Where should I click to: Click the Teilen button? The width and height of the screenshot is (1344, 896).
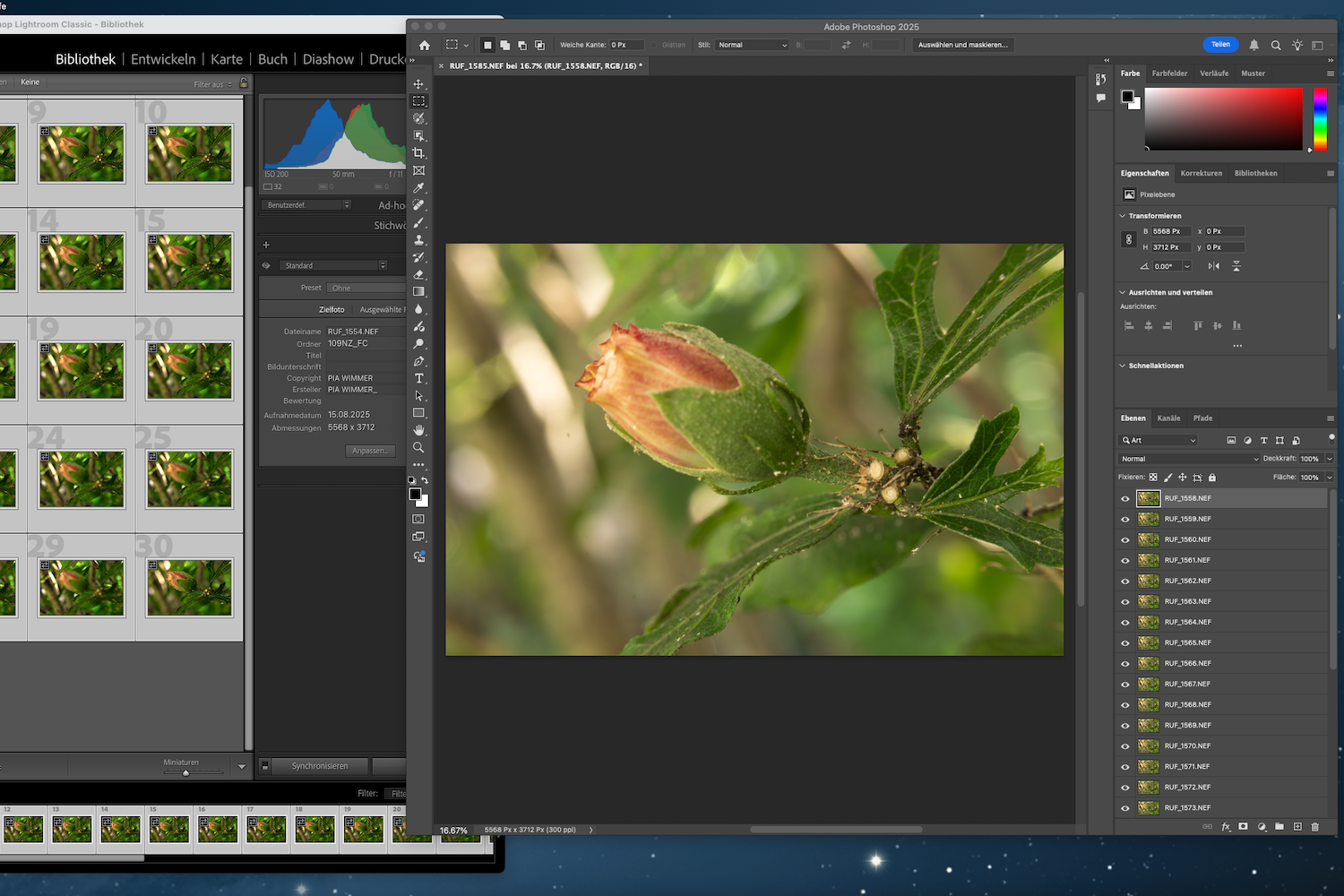1221,44
